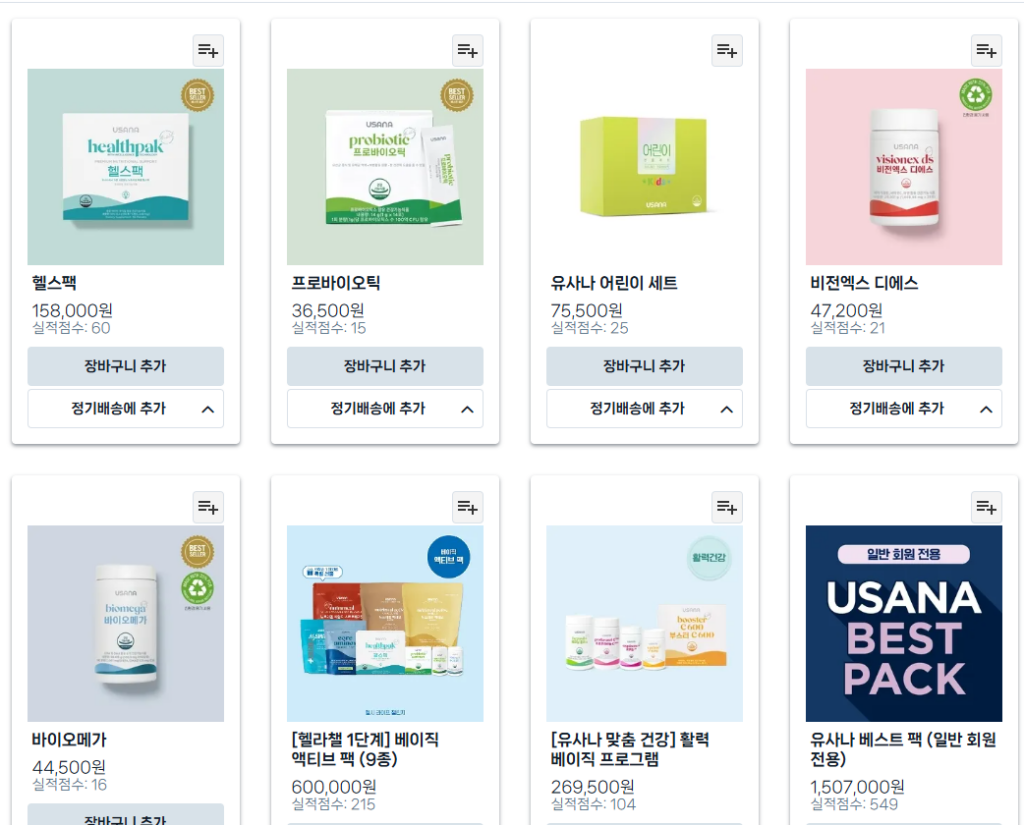Image resolution: width=1024 pixels, height=825 pixels.
Task: Add 유사나 어린이 세트 to cart
Action: click(x=645, y=366)
